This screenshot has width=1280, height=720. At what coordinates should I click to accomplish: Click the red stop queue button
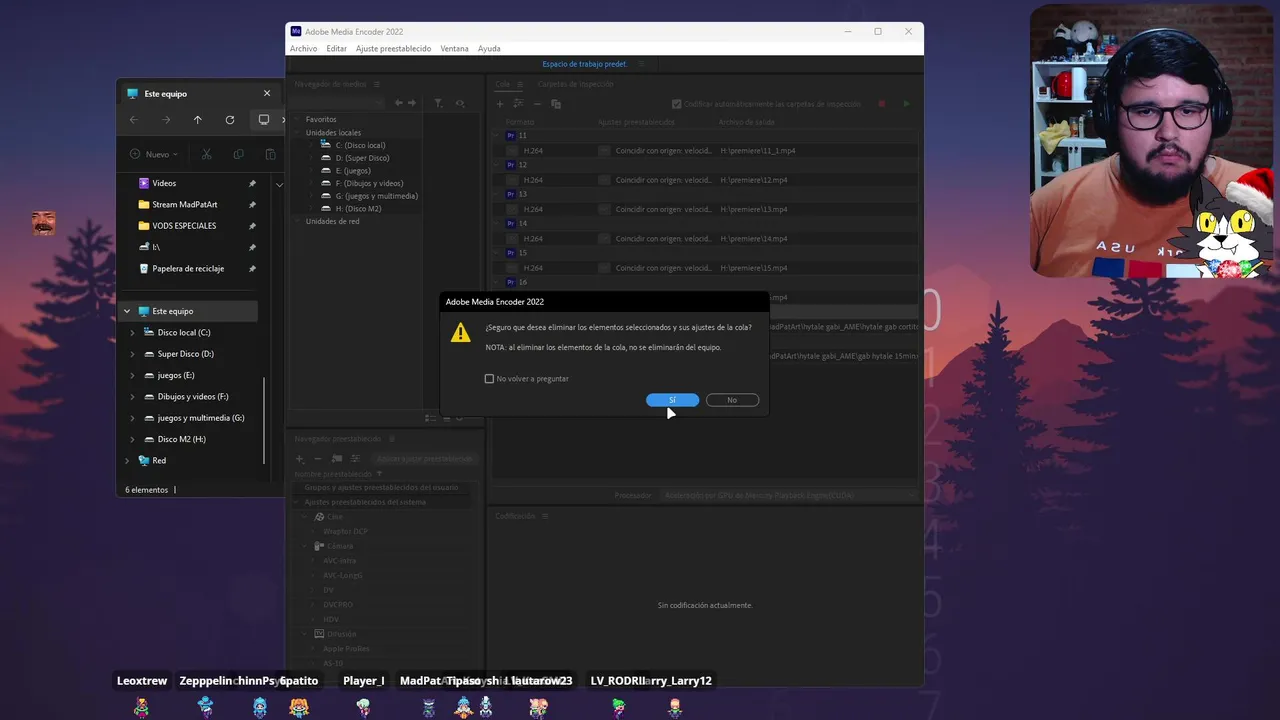pos(882,104)
